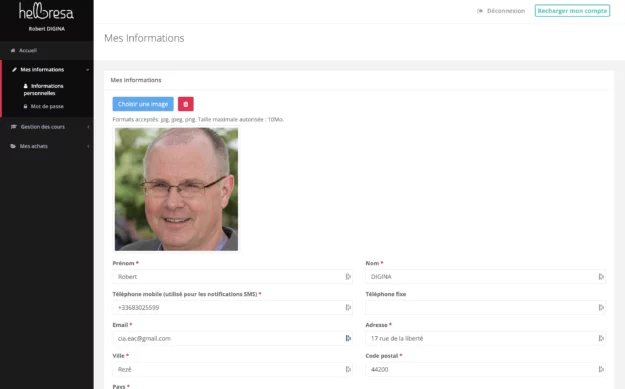The height and width of the screenshot is (389, 625).
Task: Click the autofill icon in Code postal field
Action: pos(601,369)
